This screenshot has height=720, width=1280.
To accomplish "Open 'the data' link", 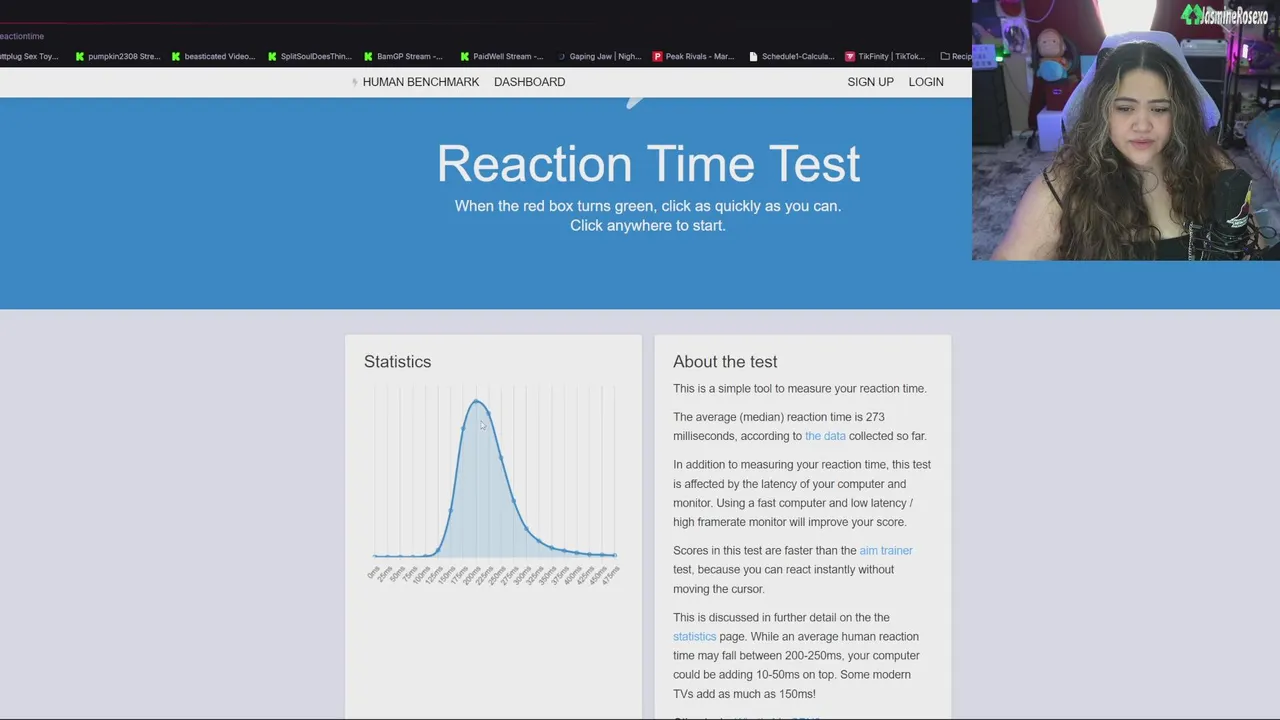I will point(825,436).
